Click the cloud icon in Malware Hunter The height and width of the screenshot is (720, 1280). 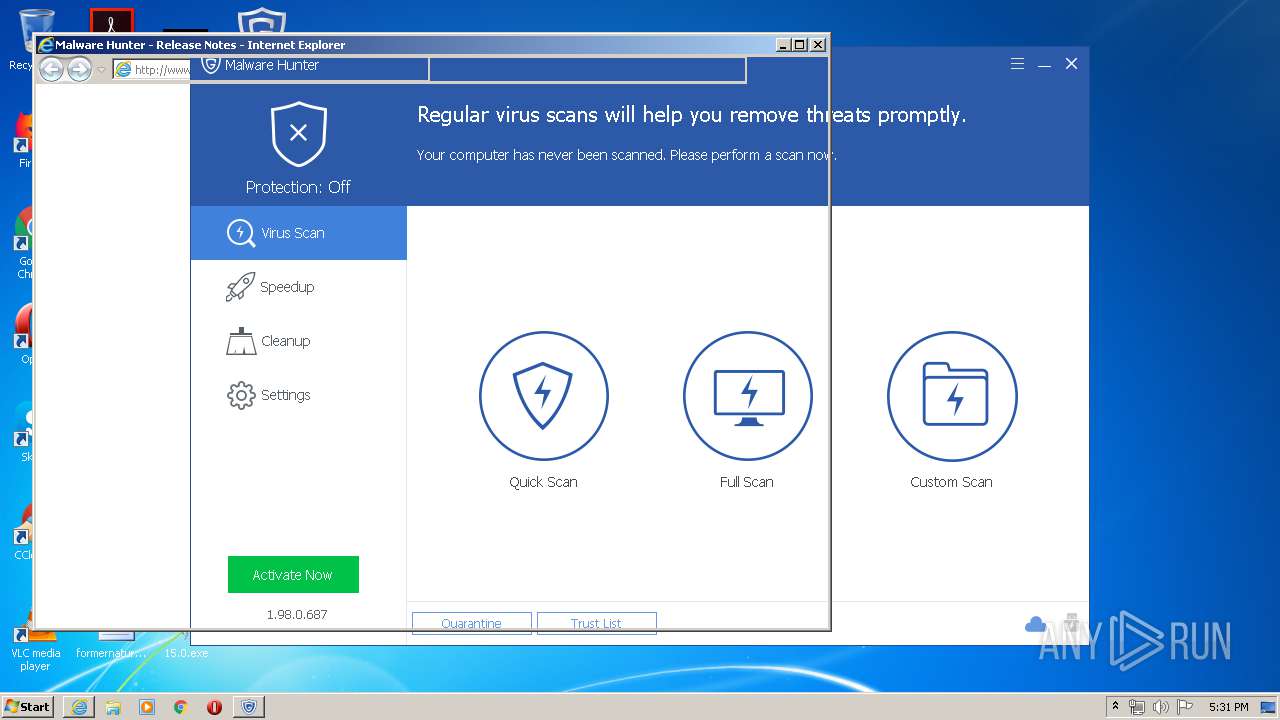click(1035, 625)
